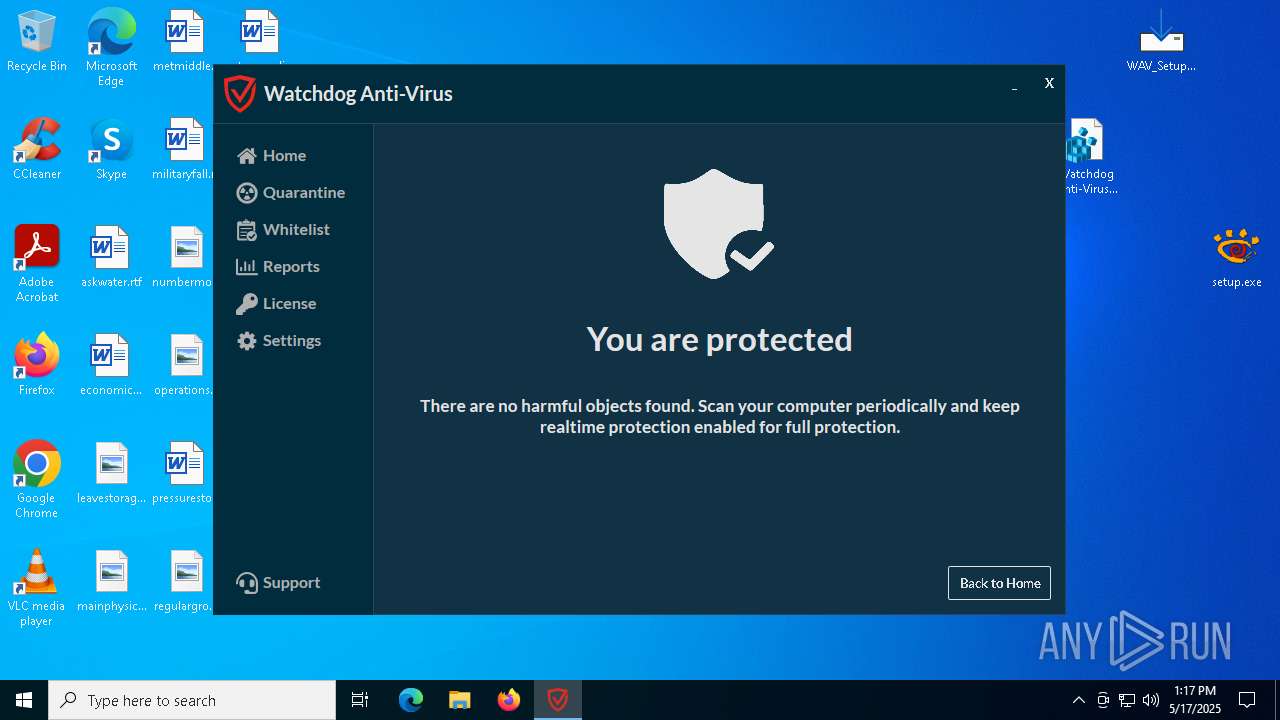1280x720 pixels.
Task: Click the Home house icon
Action: tap(247, 156)
